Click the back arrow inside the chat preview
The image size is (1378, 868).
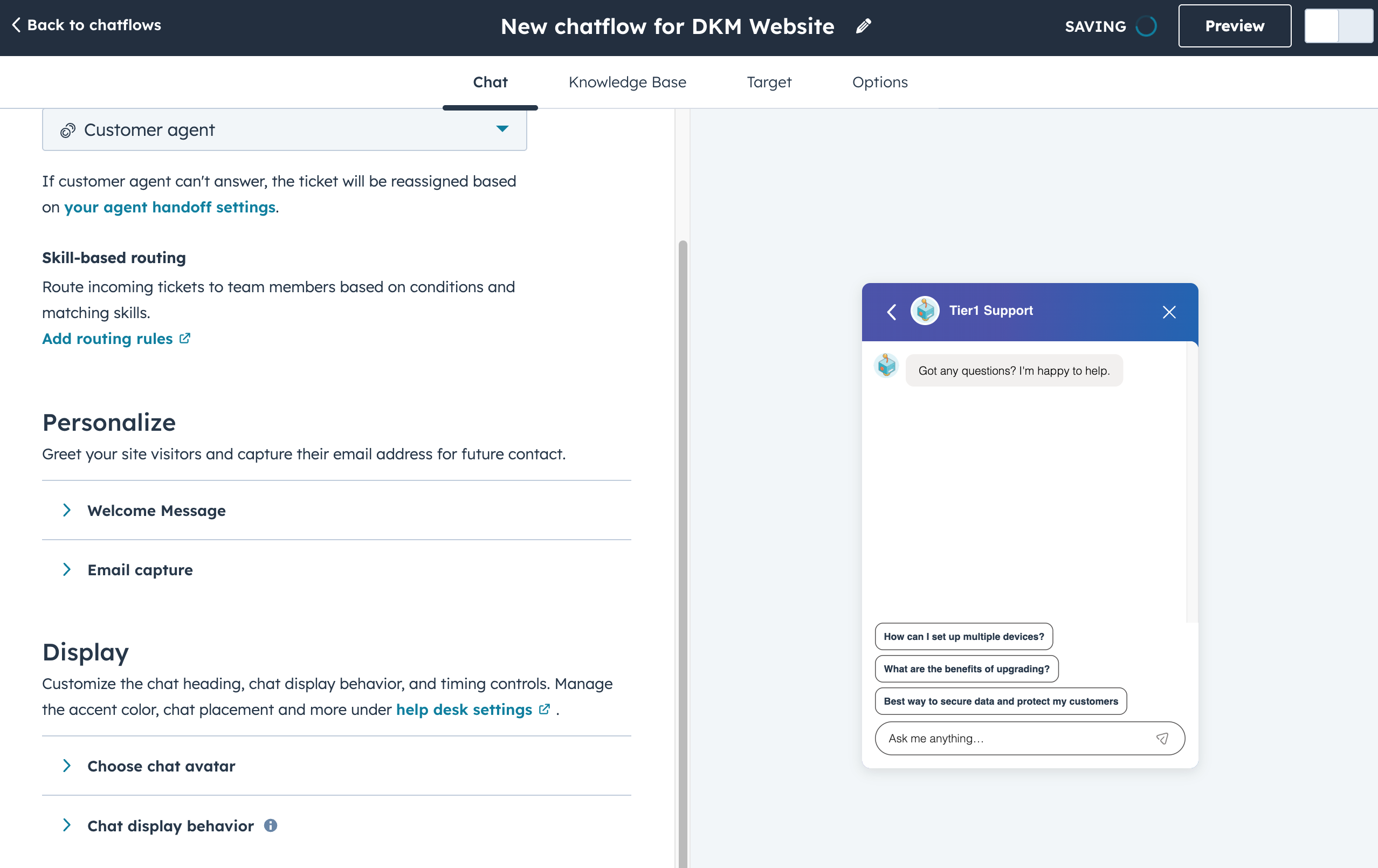click(x=891, y=312)
